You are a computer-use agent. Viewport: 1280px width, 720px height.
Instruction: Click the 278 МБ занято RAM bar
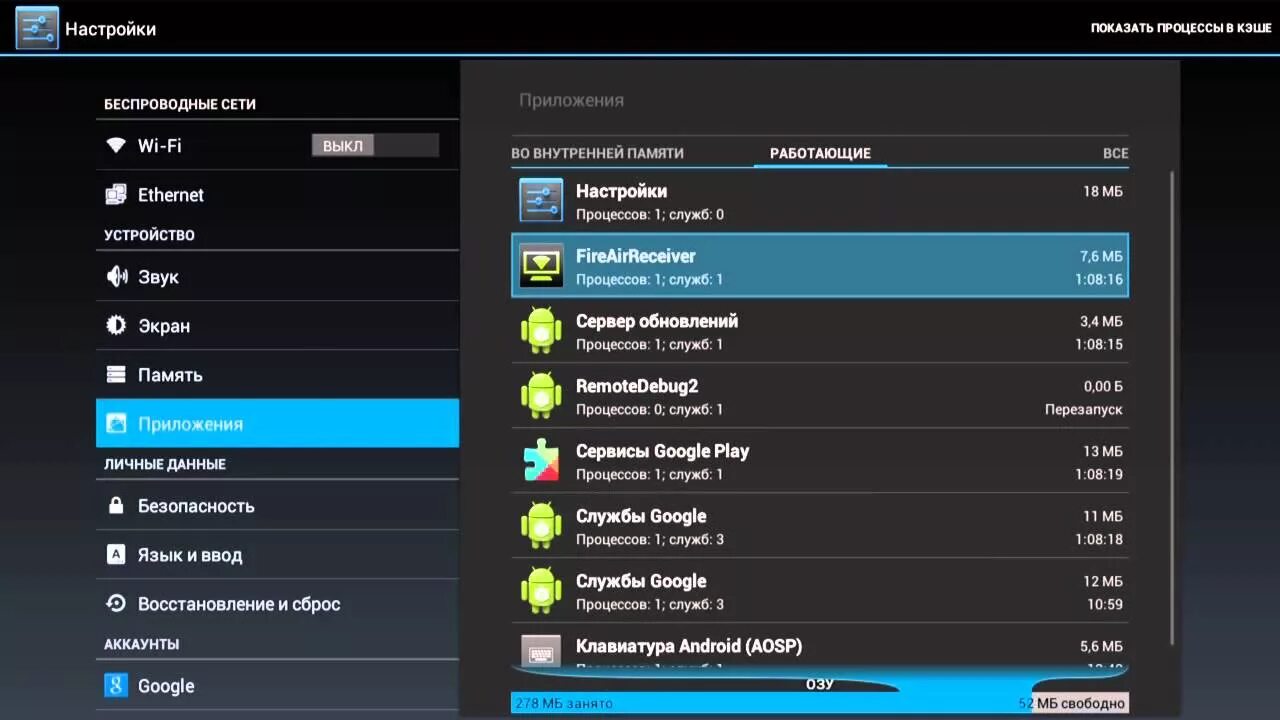click(x=771, y=703)
